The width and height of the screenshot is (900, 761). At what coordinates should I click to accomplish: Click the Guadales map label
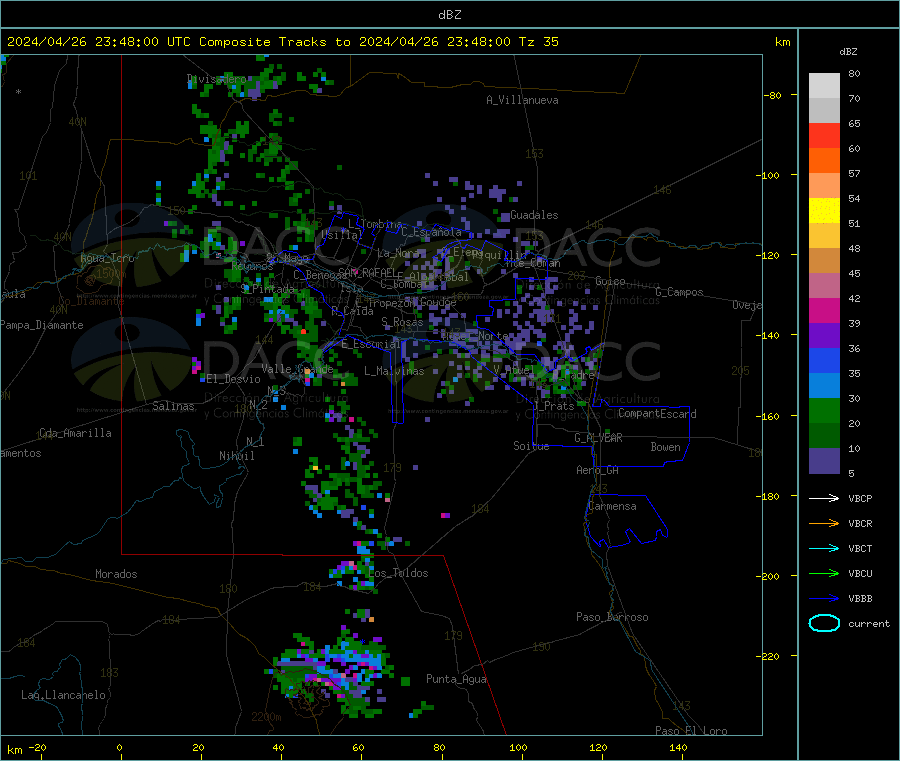point(534,215)
